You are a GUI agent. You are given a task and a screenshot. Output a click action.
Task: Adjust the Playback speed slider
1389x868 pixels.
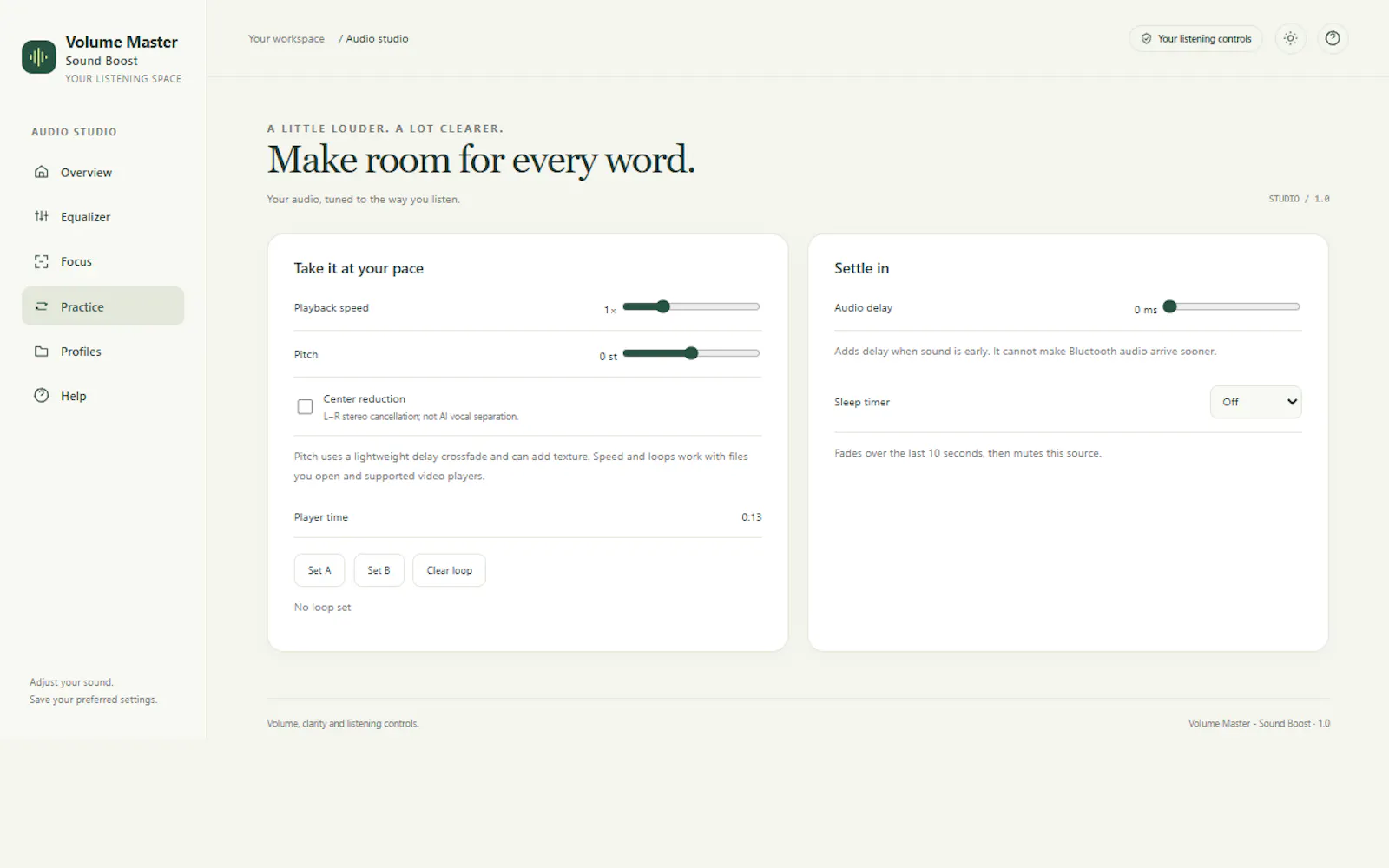pyautogui.click(x=691, y=306)
